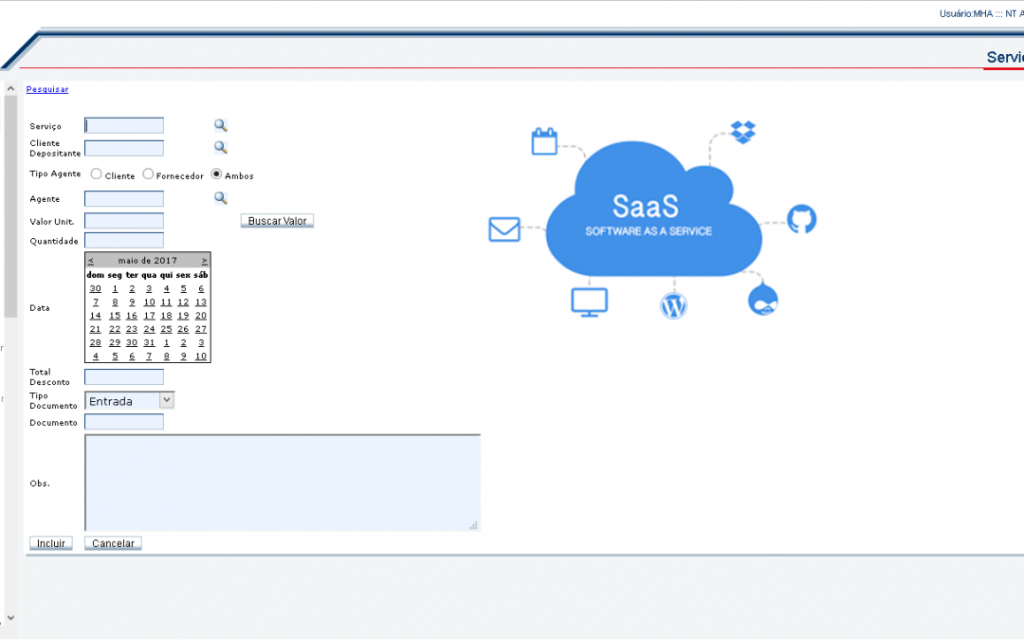Go to previous month in calendar
Viewport: 1024px width, 640px height.
point(91,261)
